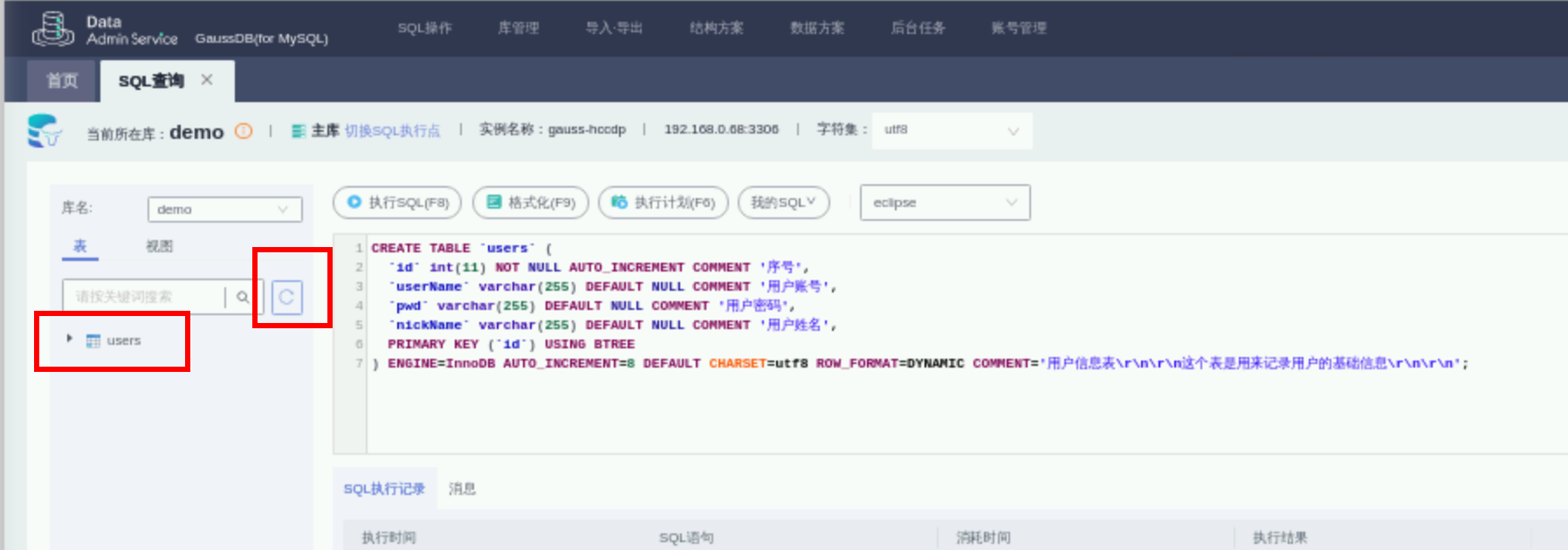Open the 后台任务 menu
Viewport: 1568px width, 550px height.
click(918, 28)
